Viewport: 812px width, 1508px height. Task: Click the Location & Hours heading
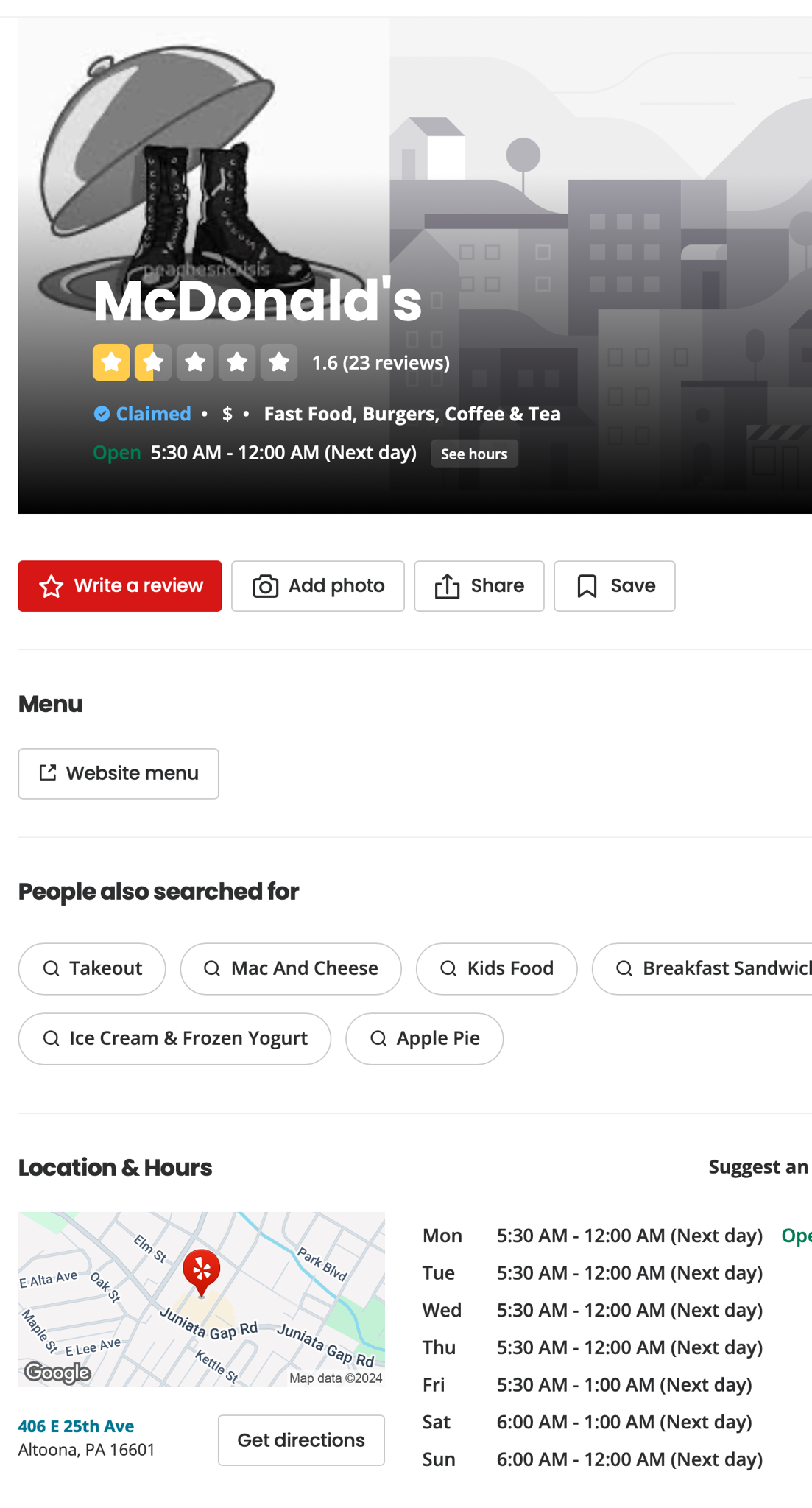[x=115, y=1168]
